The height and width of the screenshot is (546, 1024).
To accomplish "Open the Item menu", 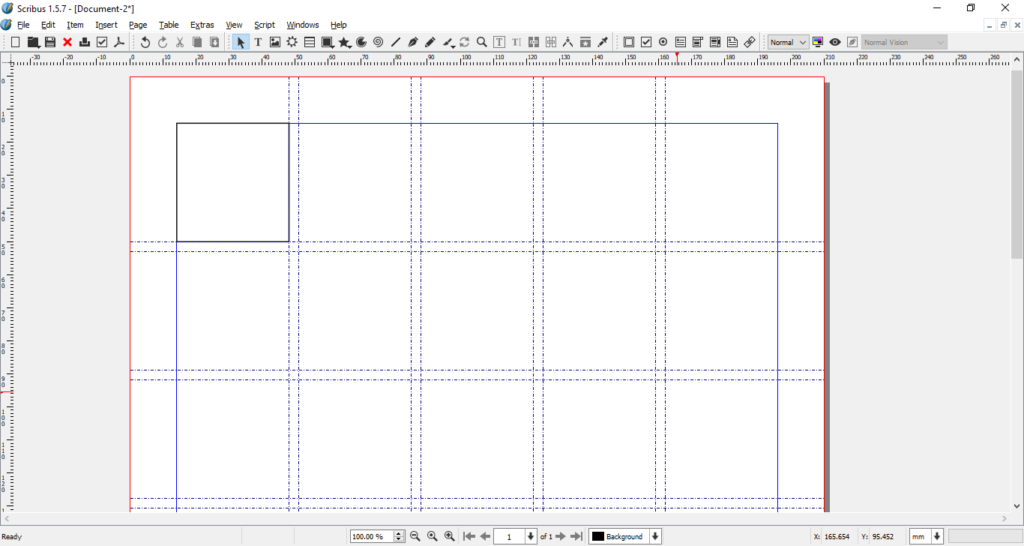I will point(75,25).
